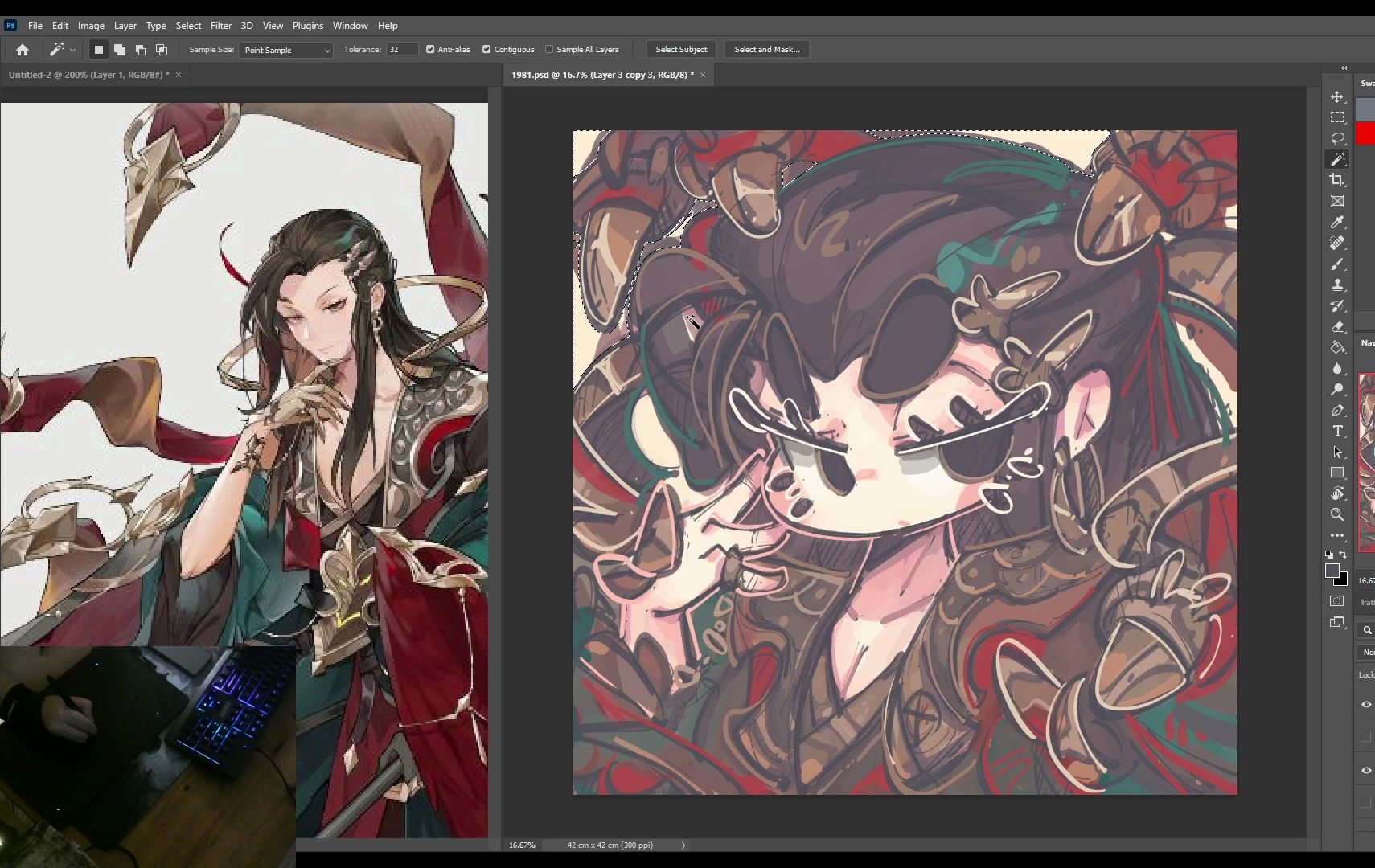
Task: Choose New Selection mode
Action: click(98, 50)
